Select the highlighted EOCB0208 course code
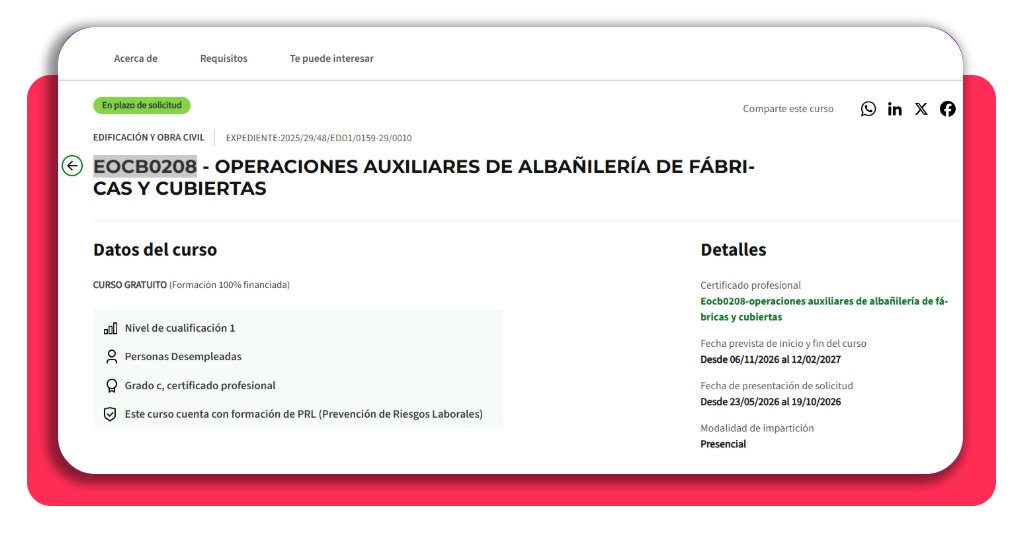 (145, 166)
